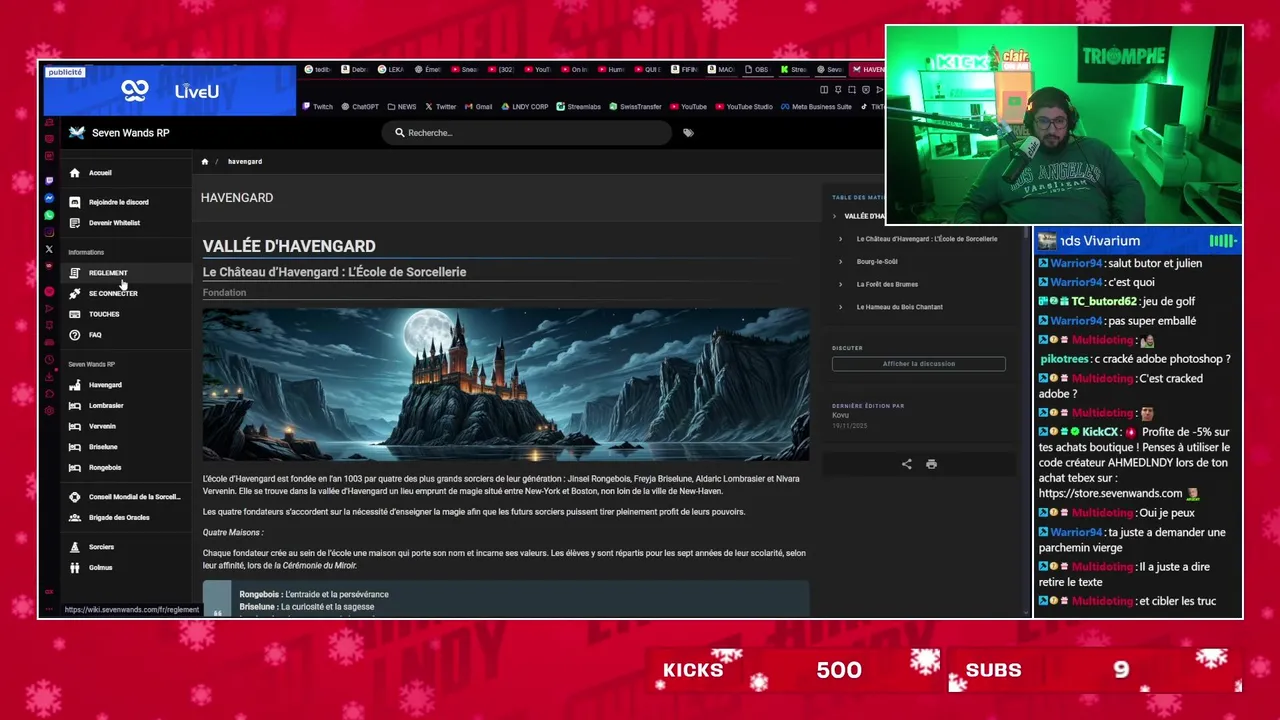
Task: Click the keyboard icon beside TOUCHES
Action: 74,314
